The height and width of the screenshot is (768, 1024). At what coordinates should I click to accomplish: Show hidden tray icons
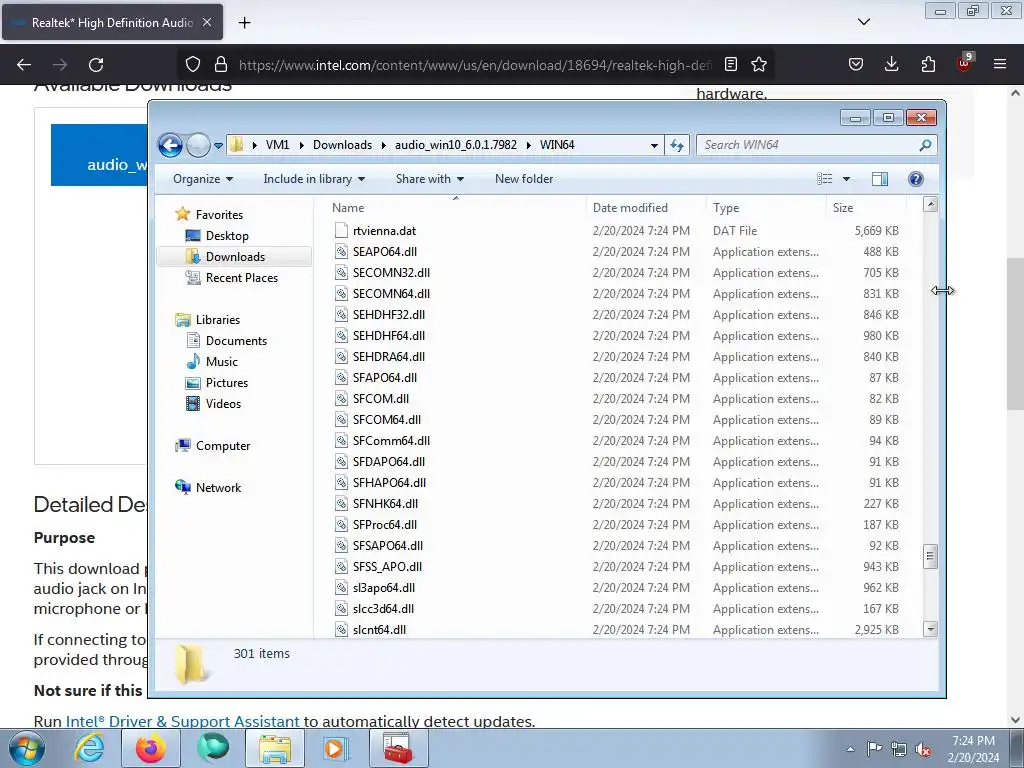coord(850,749)
